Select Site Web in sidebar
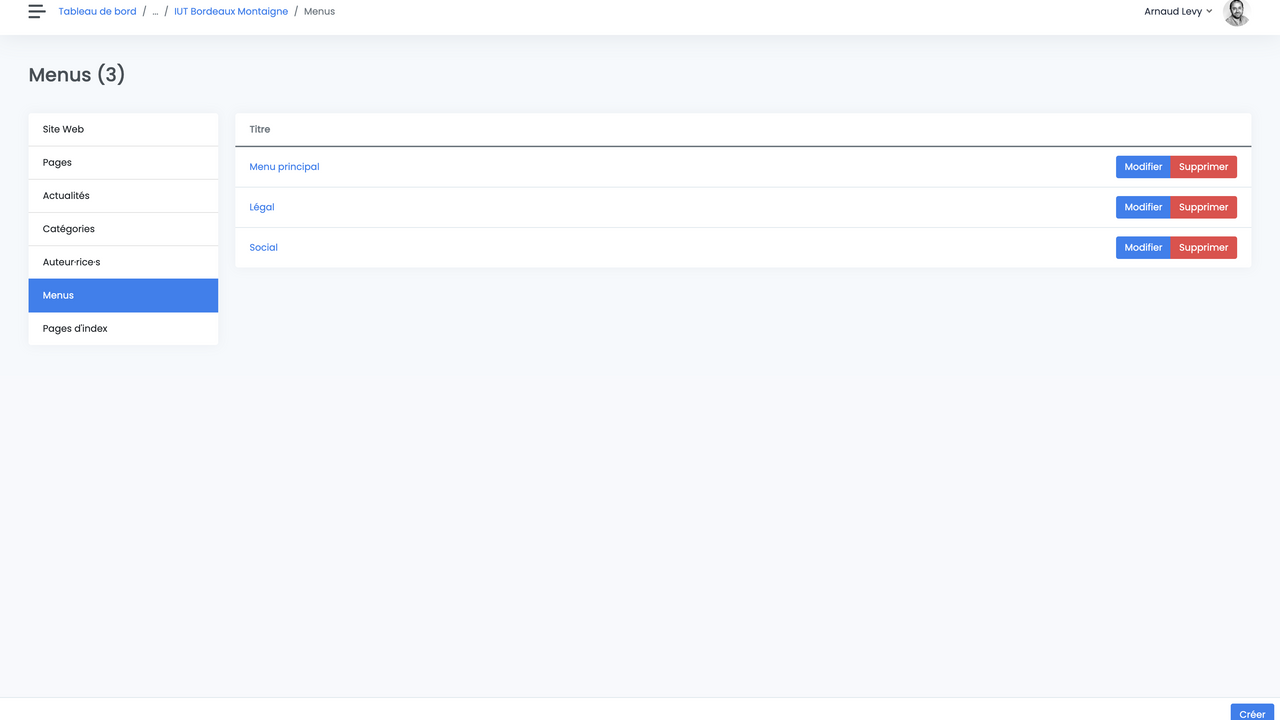The width and height of the screenshot is (1280, 720). [x=123, y=129]
